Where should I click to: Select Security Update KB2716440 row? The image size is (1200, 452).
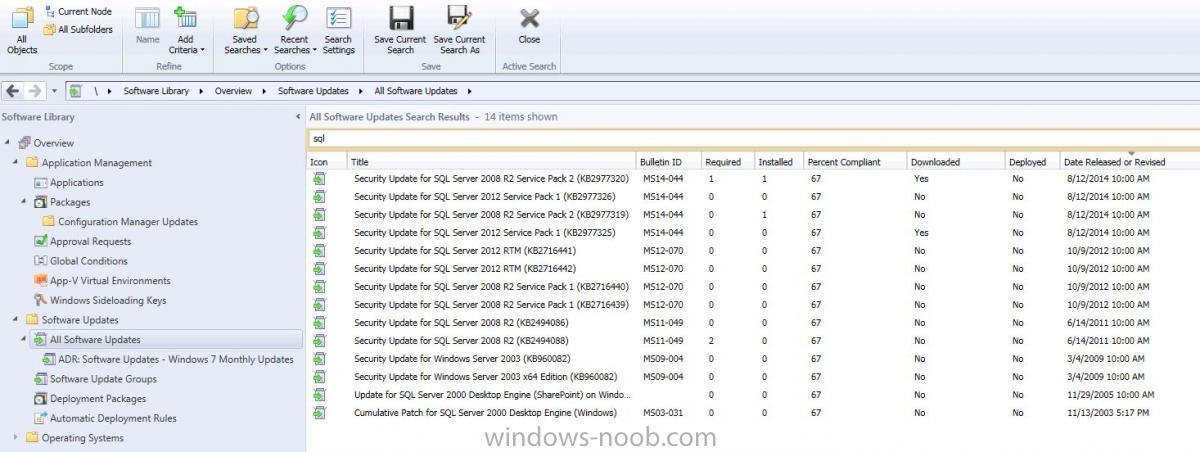point(752,286)
